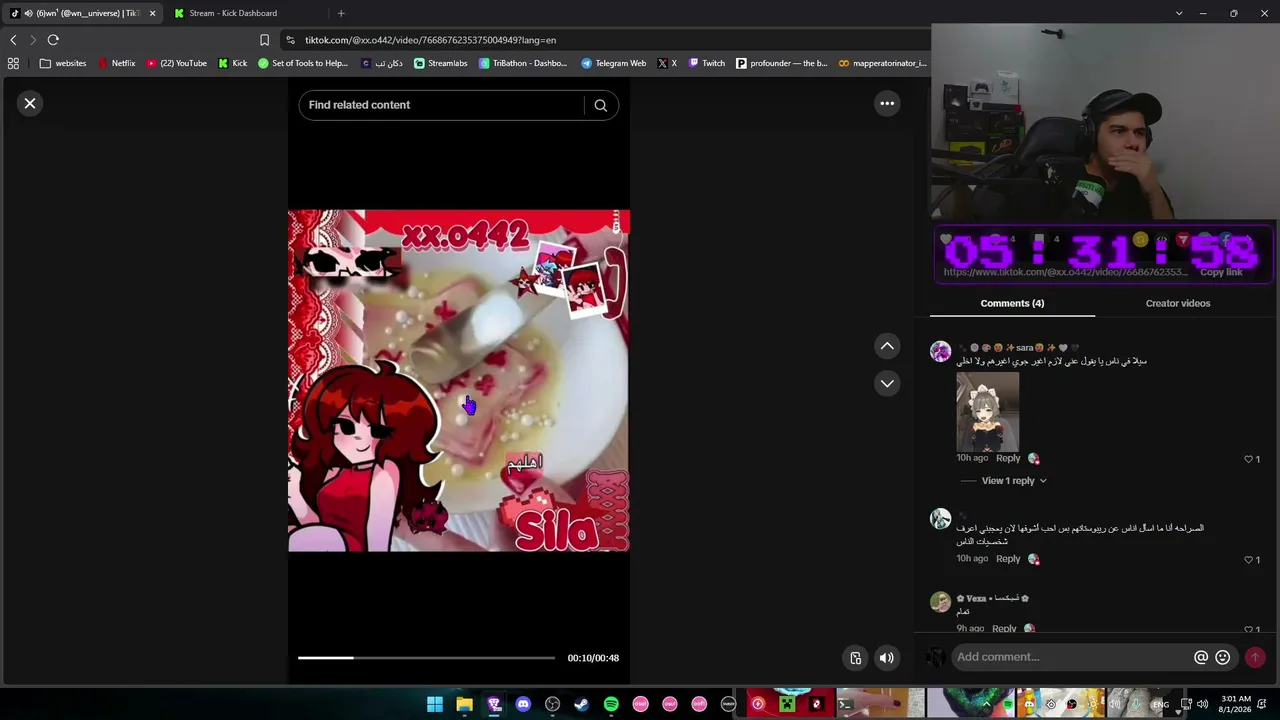This screenshot has height=720, width=1280.
Task: Like sara's comment with the heart
Action: pyautogui.click(x=1248, y=459)
